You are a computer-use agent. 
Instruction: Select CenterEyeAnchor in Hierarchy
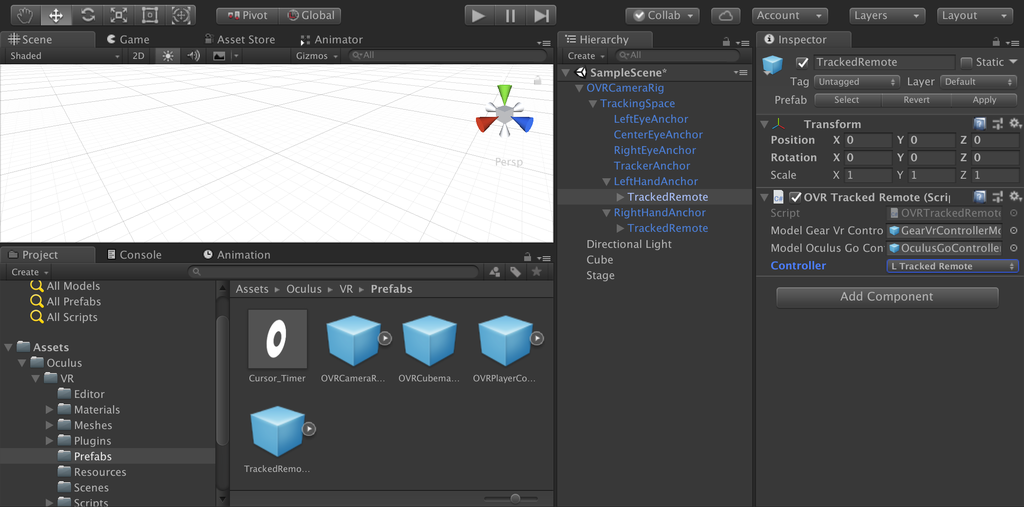click(x=658, y=135)
